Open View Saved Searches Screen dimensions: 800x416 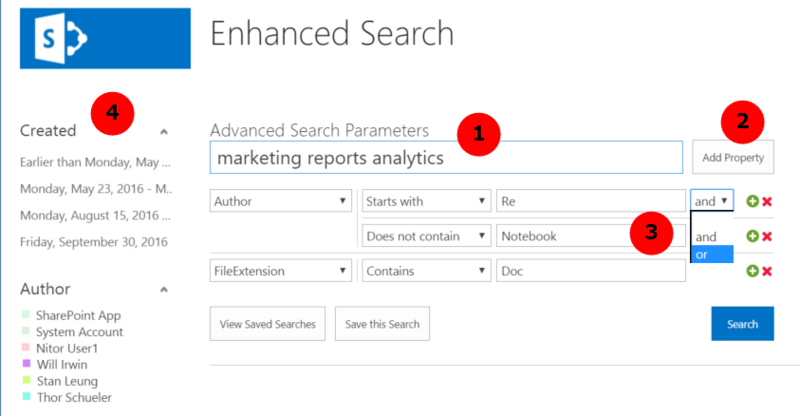tap(267, 324)
